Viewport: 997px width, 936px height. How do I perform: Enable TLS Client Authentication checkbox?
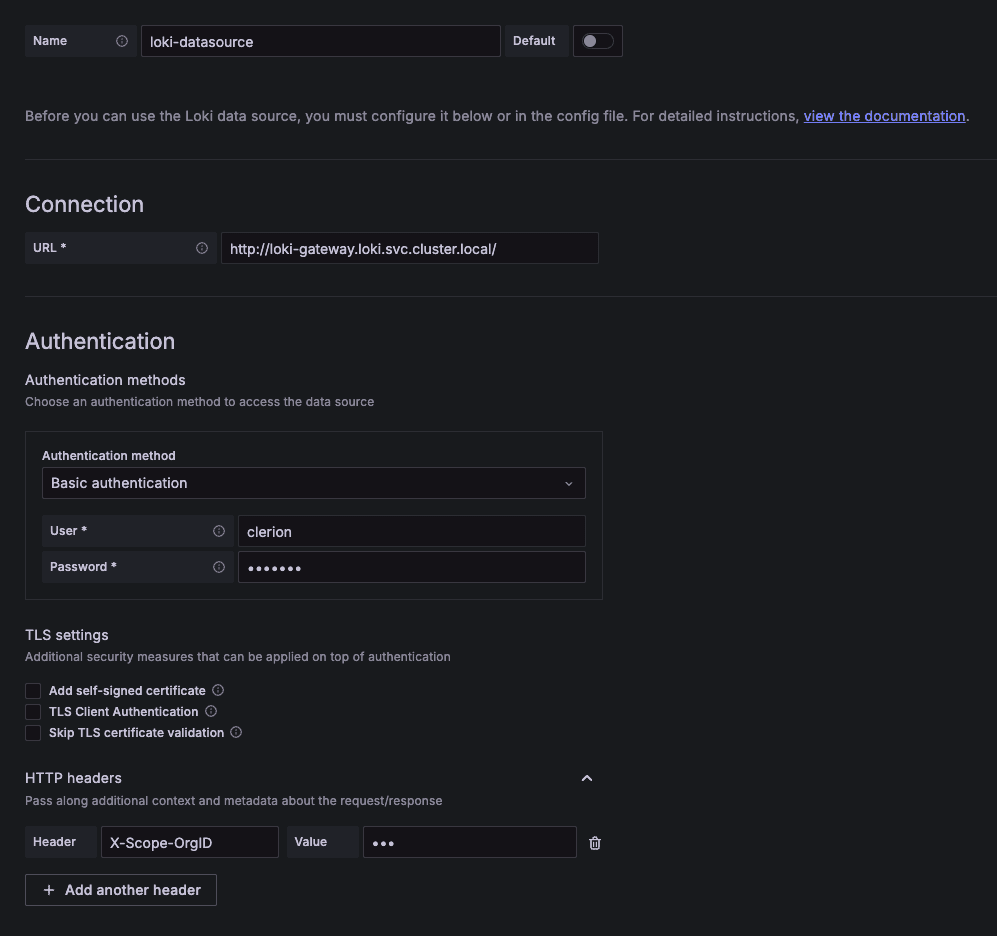[33, 712]
